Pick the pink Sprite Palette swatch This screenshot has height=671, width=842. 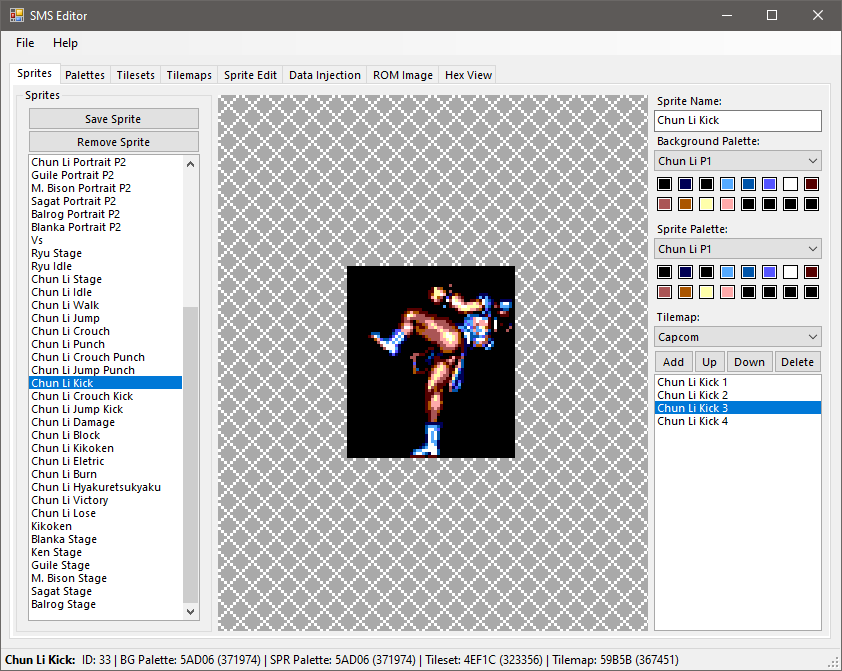(x=727, y=292)
